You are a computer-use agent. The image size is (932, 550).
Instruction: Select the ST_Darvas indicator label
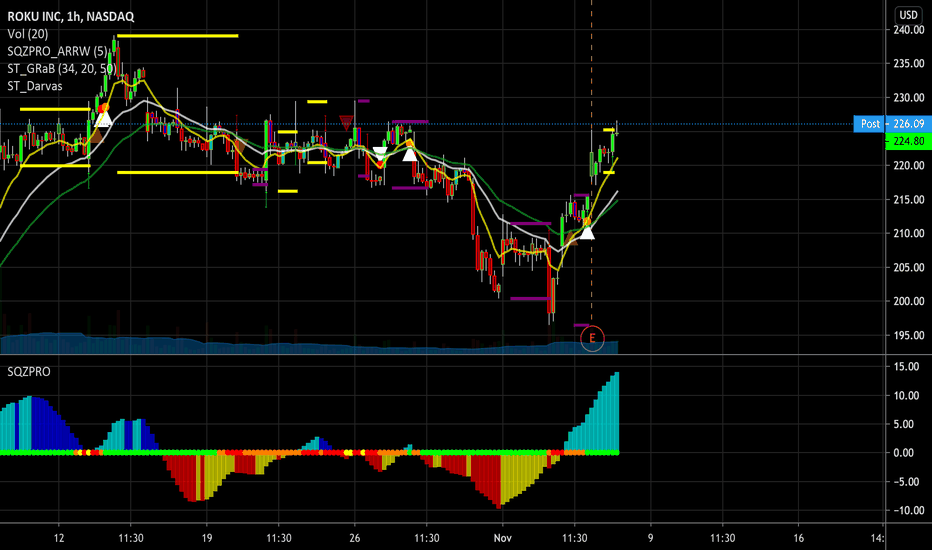click(35, 86)
